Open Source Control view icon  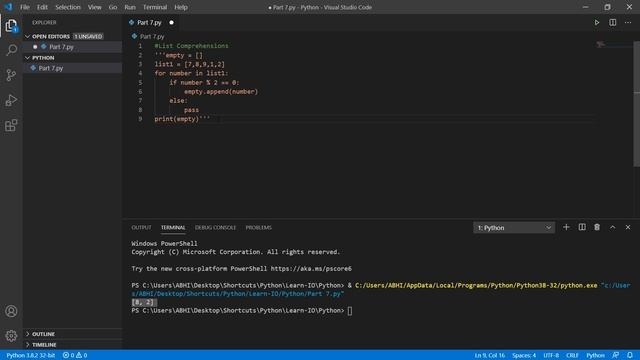click(11, 75)
